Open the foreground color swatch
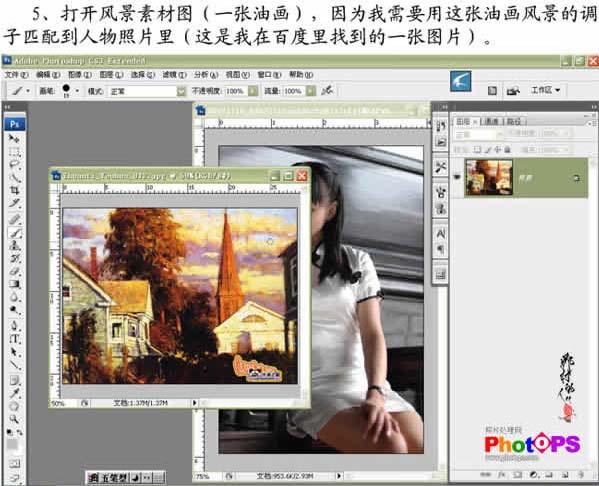The image size is (599, 486). 12,443
